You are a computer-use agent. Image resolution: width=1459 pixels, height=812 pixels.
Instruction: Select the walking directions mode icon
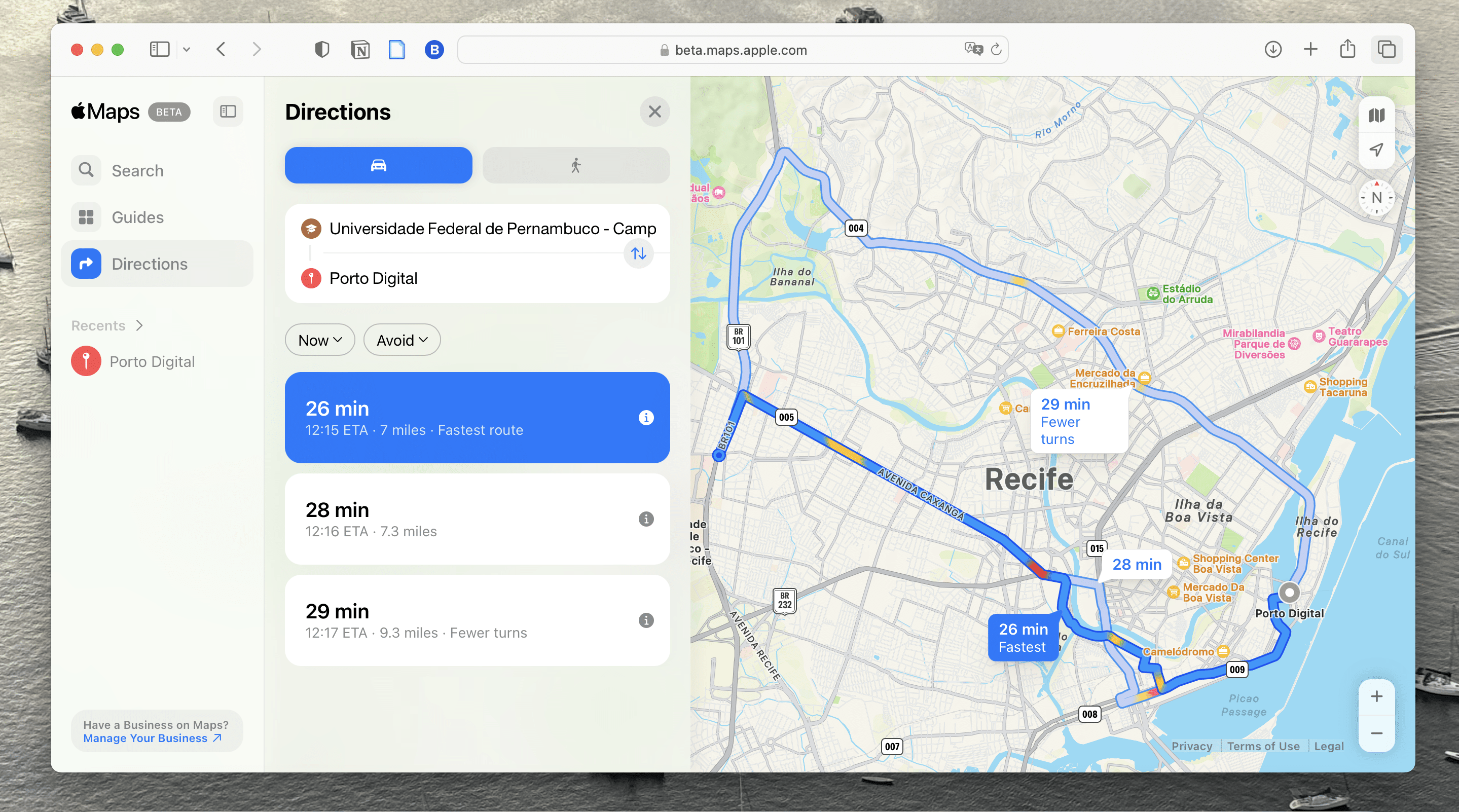[575, 165]
